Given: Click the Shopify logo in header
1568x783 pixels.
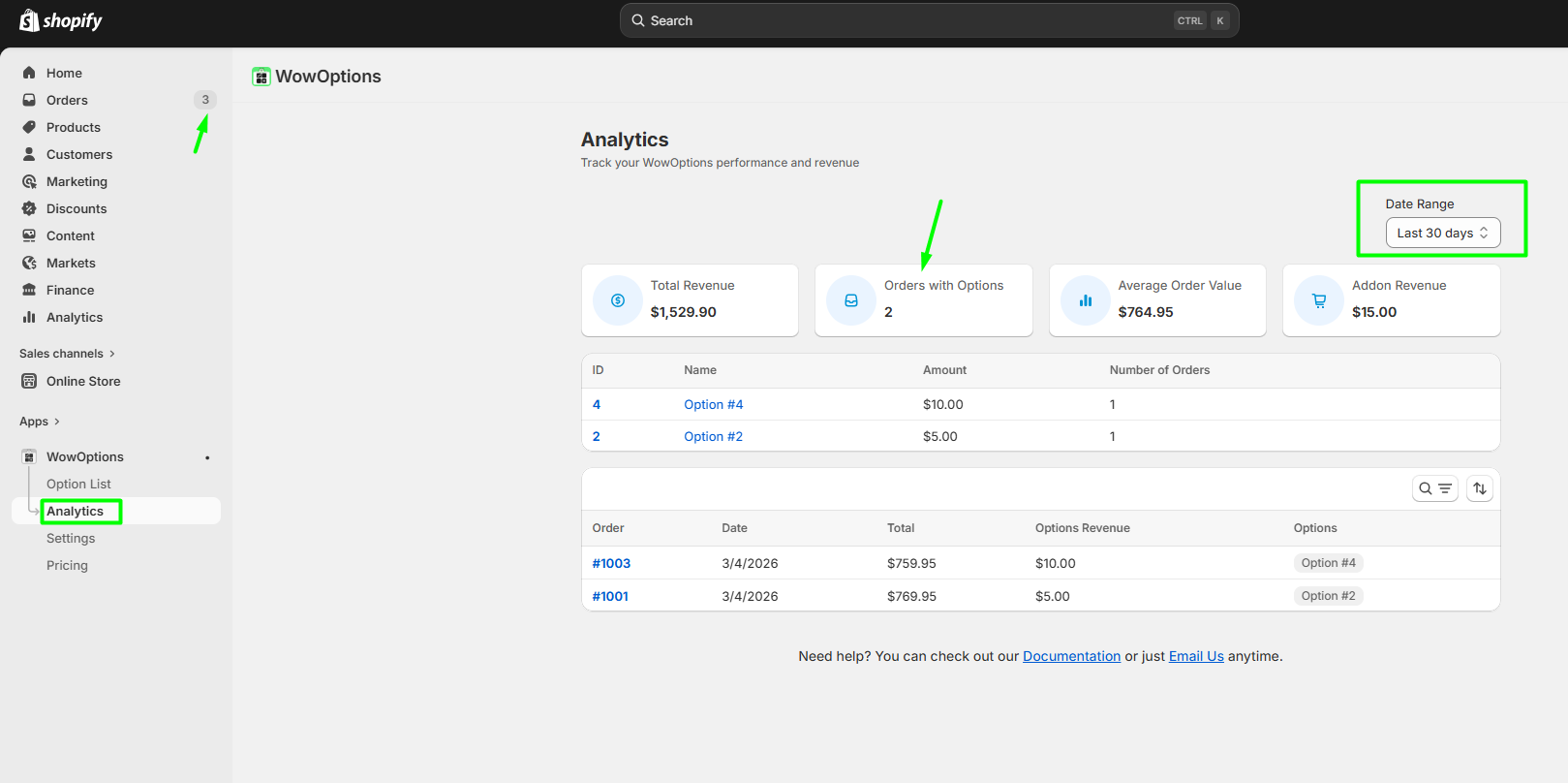Looking at the screenshot, I should click(61, 20).
